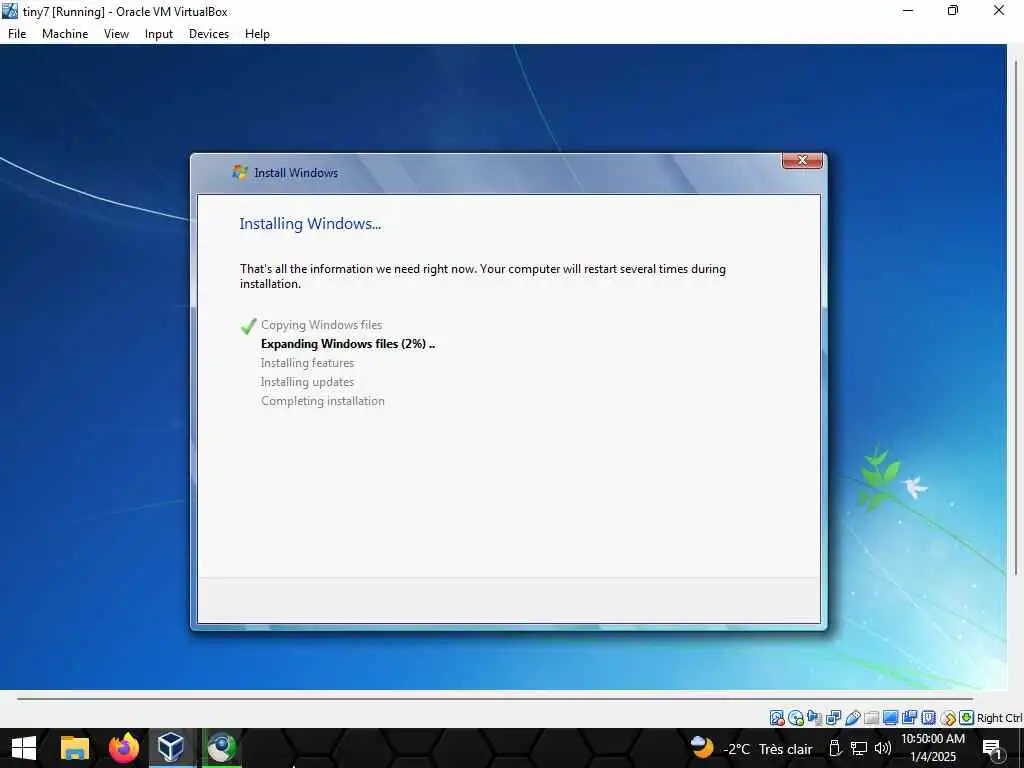Minimize the VirtualBox window
The width and height of the screenshot is (1024, 768).
coord(908,10)
